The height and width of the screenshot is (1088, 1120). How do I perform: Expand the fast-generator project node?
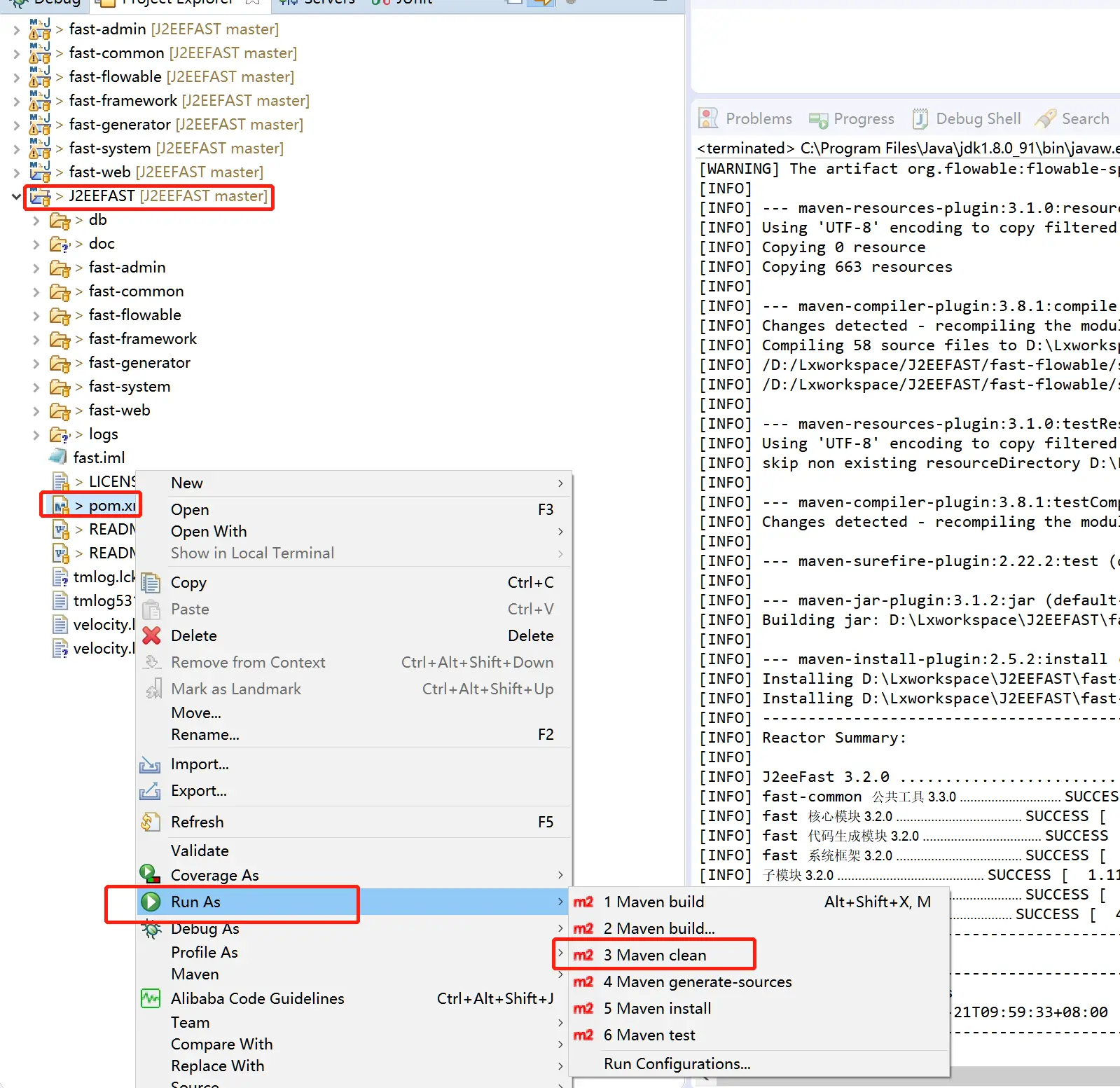(17, 125)
